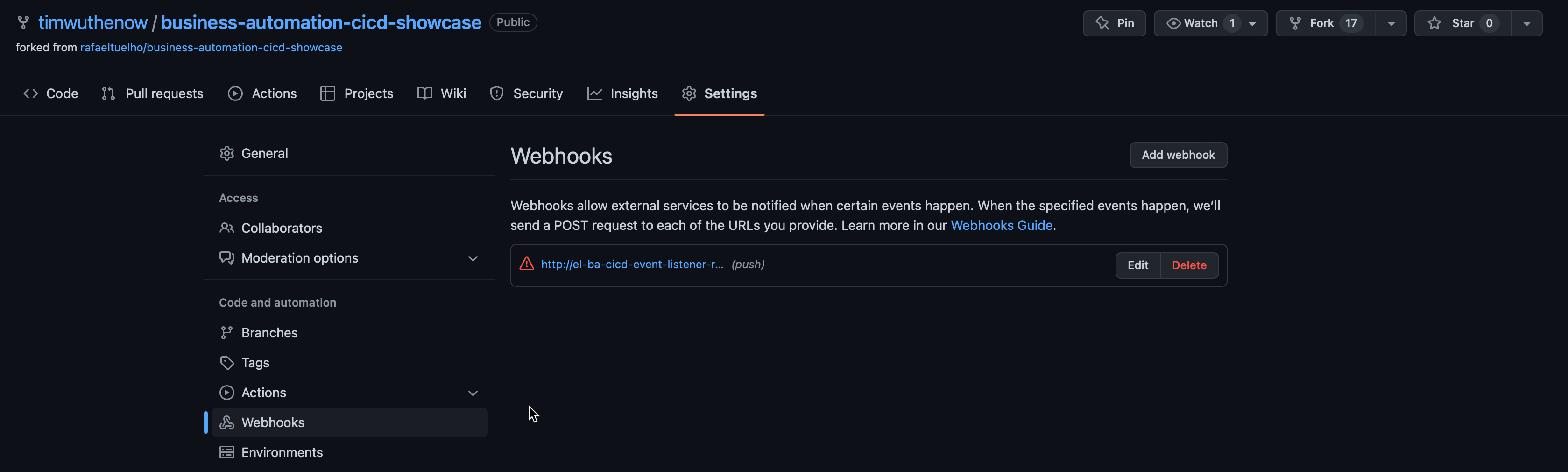Open Branches in the sidebar

pos(350,333)
